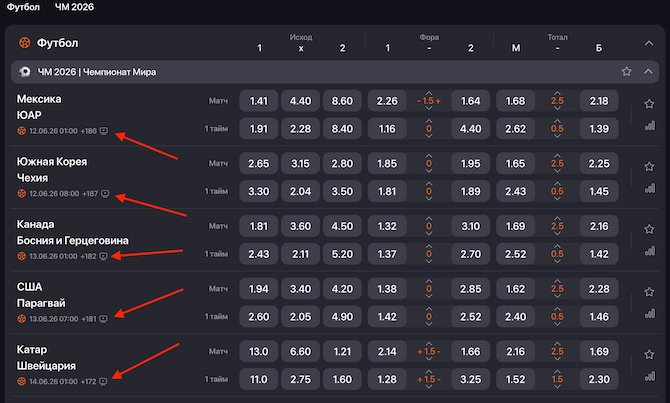Click orange football icon in Футбол header
The image size is (670, 403).
point(24,43)
